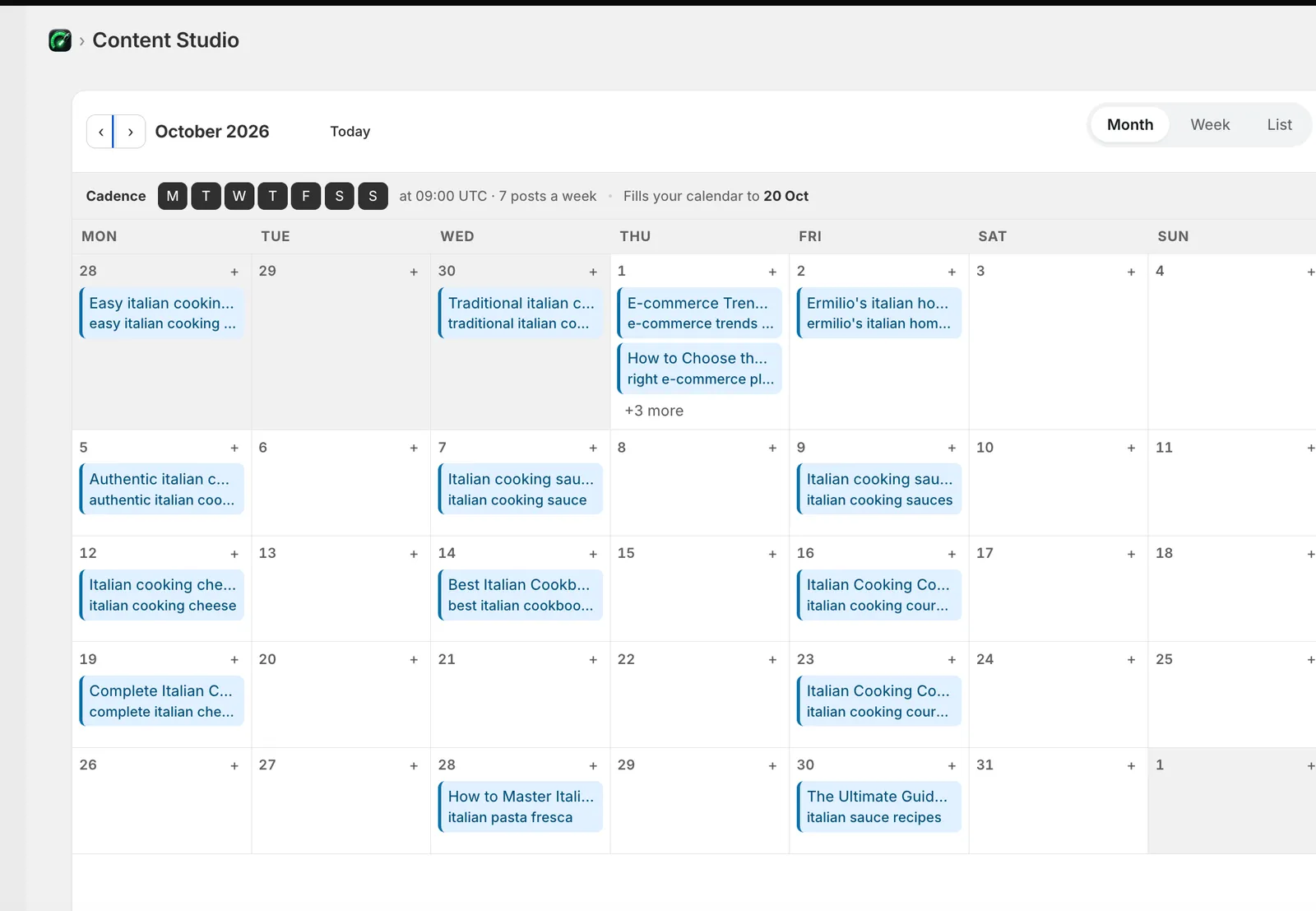This screenshot has height=911, width=1316.
Task: Open Italian Cooking Course post on October 16
Action: pyautogui.click(x=879, y=595)
